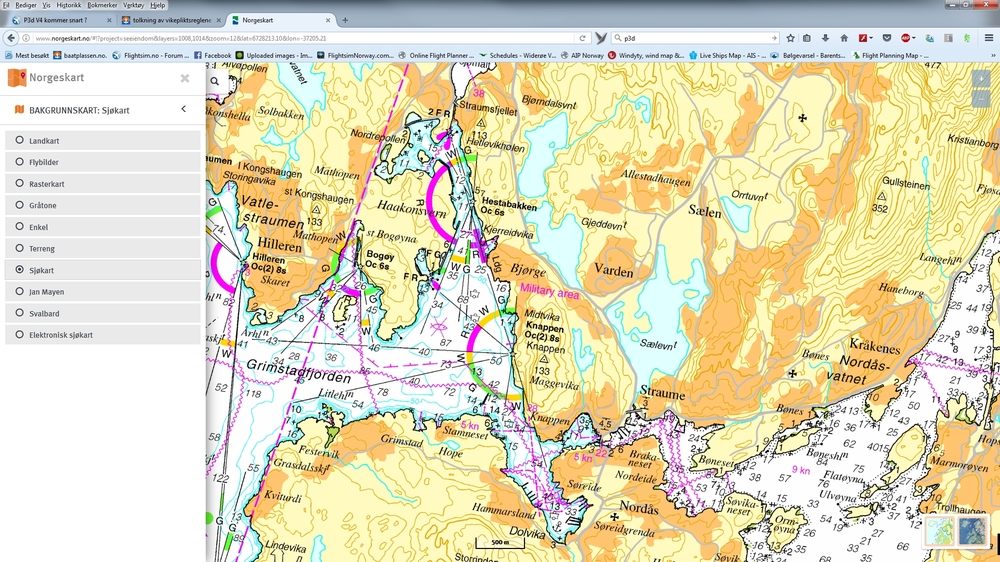This screenshot has height=562, width=1000.
Task: Close the Norgeskart side panel
Action: [x=185, y=78]
